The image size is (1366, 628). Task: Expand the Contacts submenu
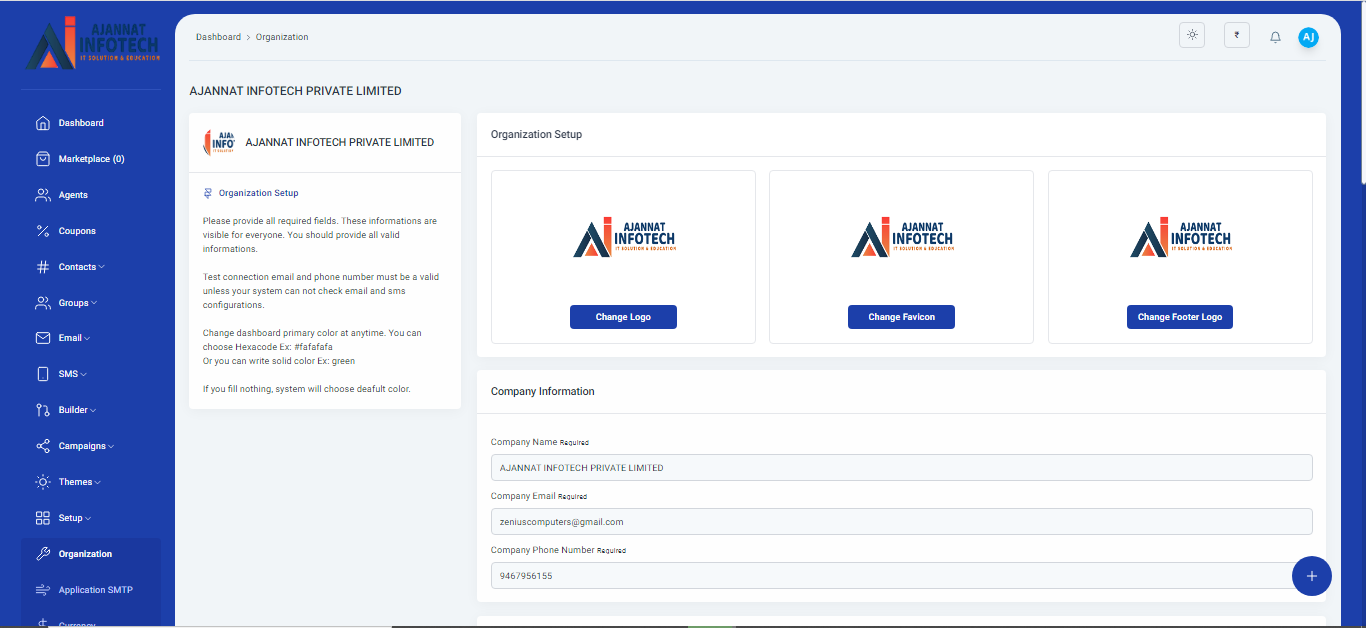(80, 267)
